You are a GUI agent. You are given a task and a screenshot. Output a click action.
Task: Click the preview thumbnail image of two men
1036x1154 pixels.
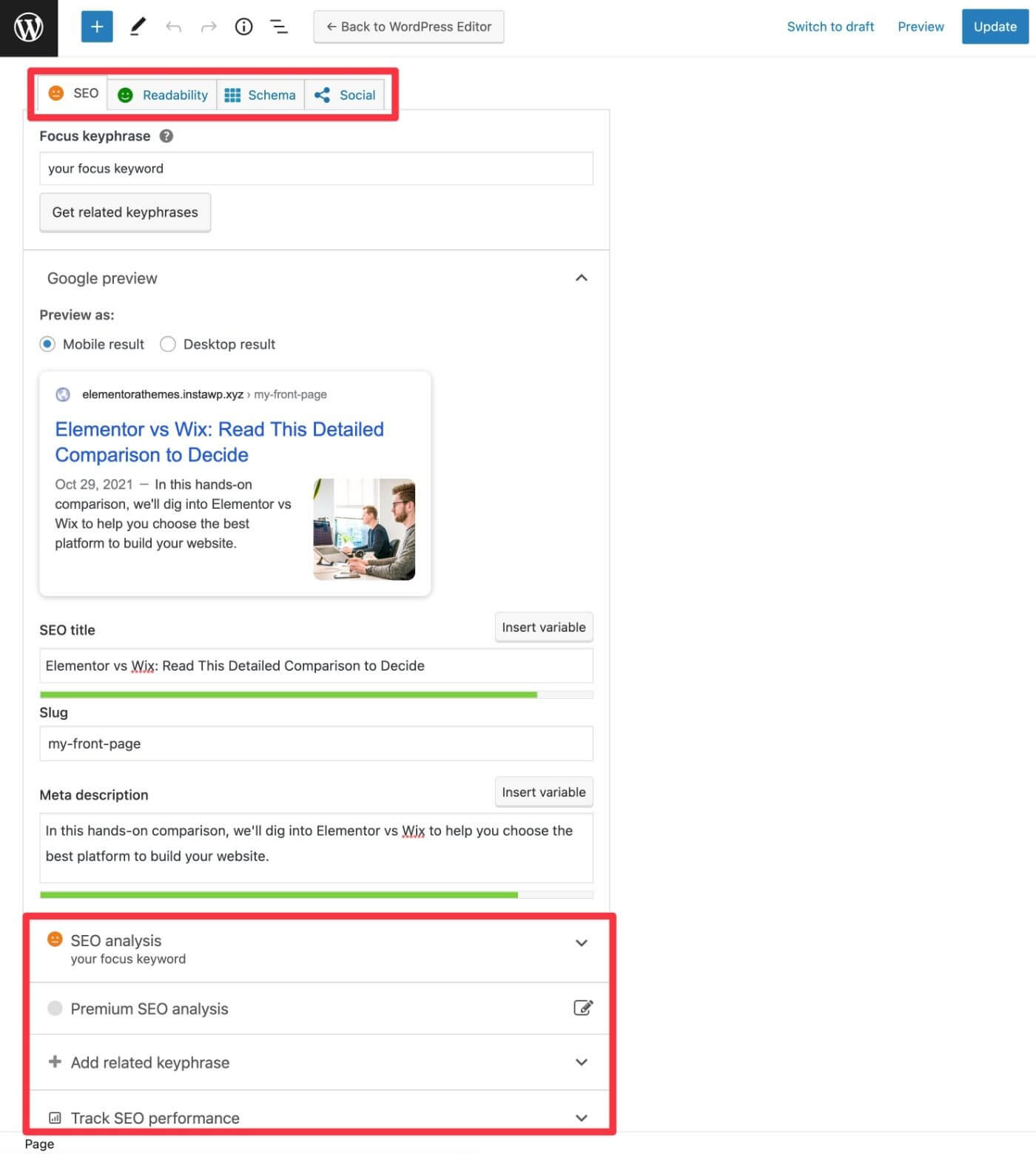coord(364,529)
